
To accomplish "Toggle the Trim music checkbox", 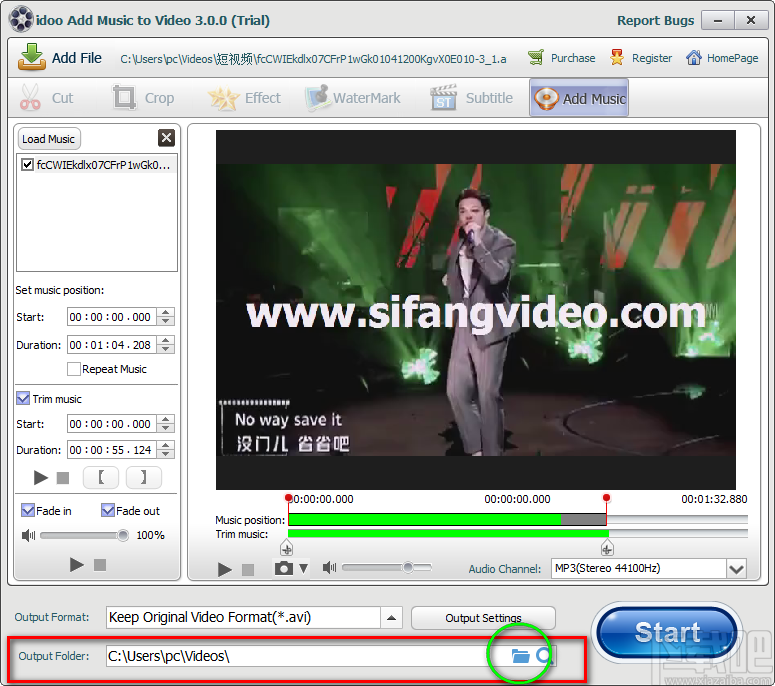I will [x=23, y=398].
